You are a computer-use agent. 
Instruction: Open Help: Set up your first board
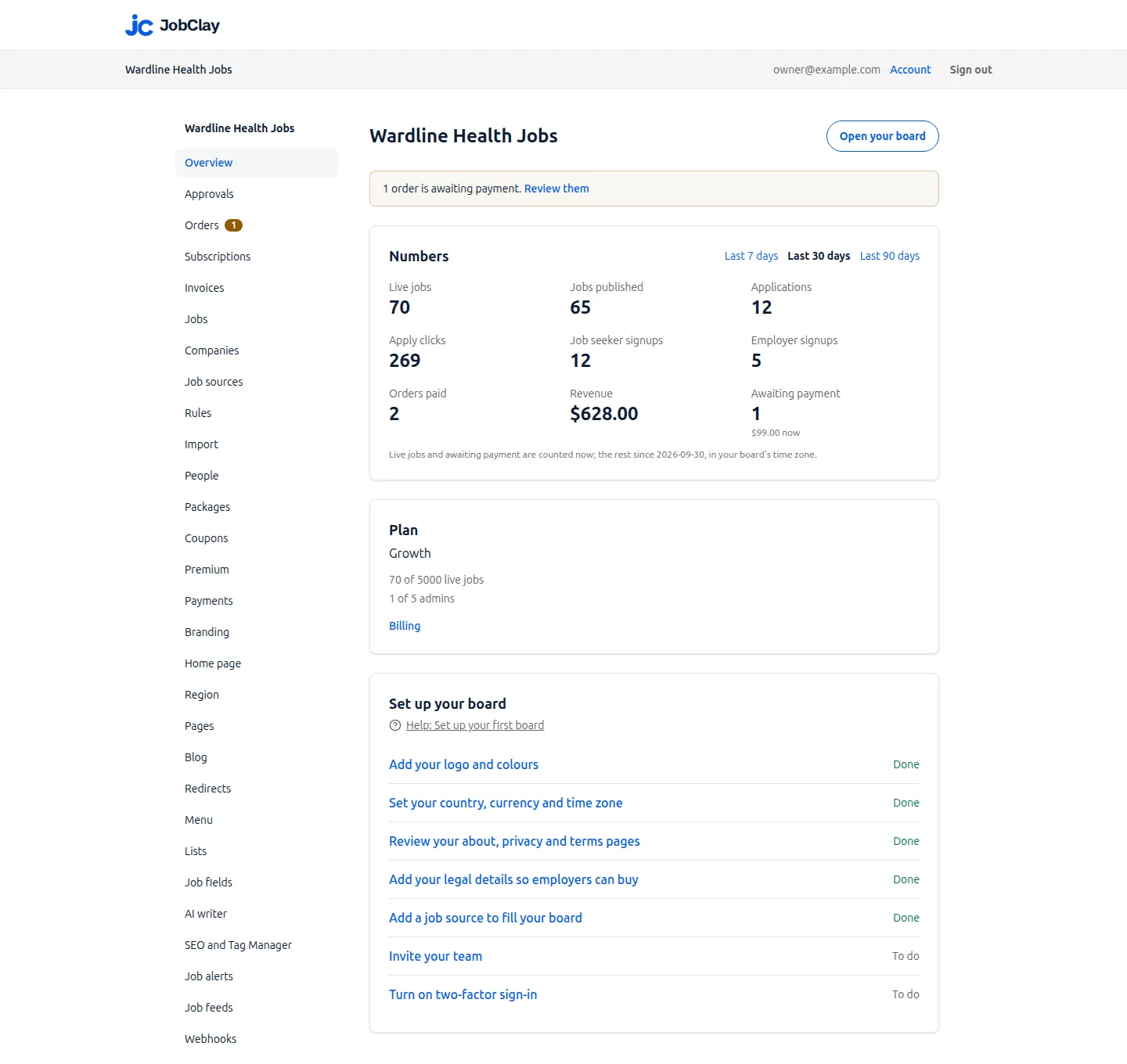(x=475, y=725)
